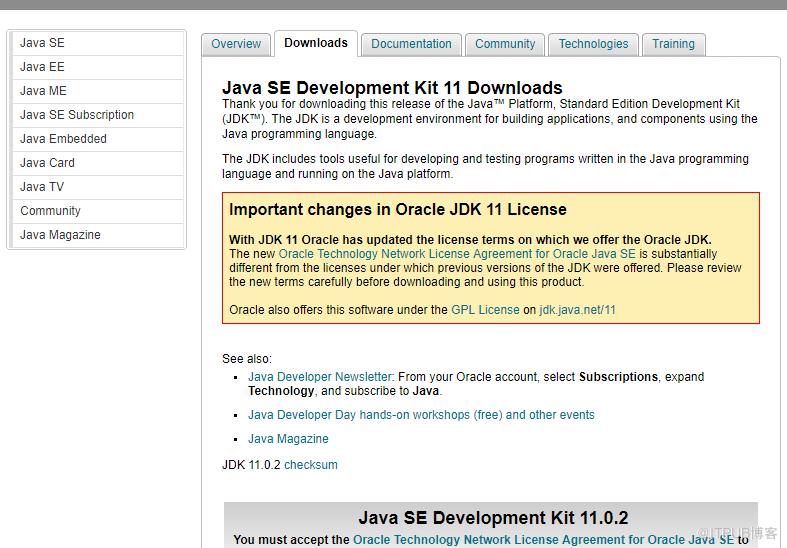This screenshot has width=787, height=548.
Task: Select Community in the left sidebar
Action: (97, 212)
